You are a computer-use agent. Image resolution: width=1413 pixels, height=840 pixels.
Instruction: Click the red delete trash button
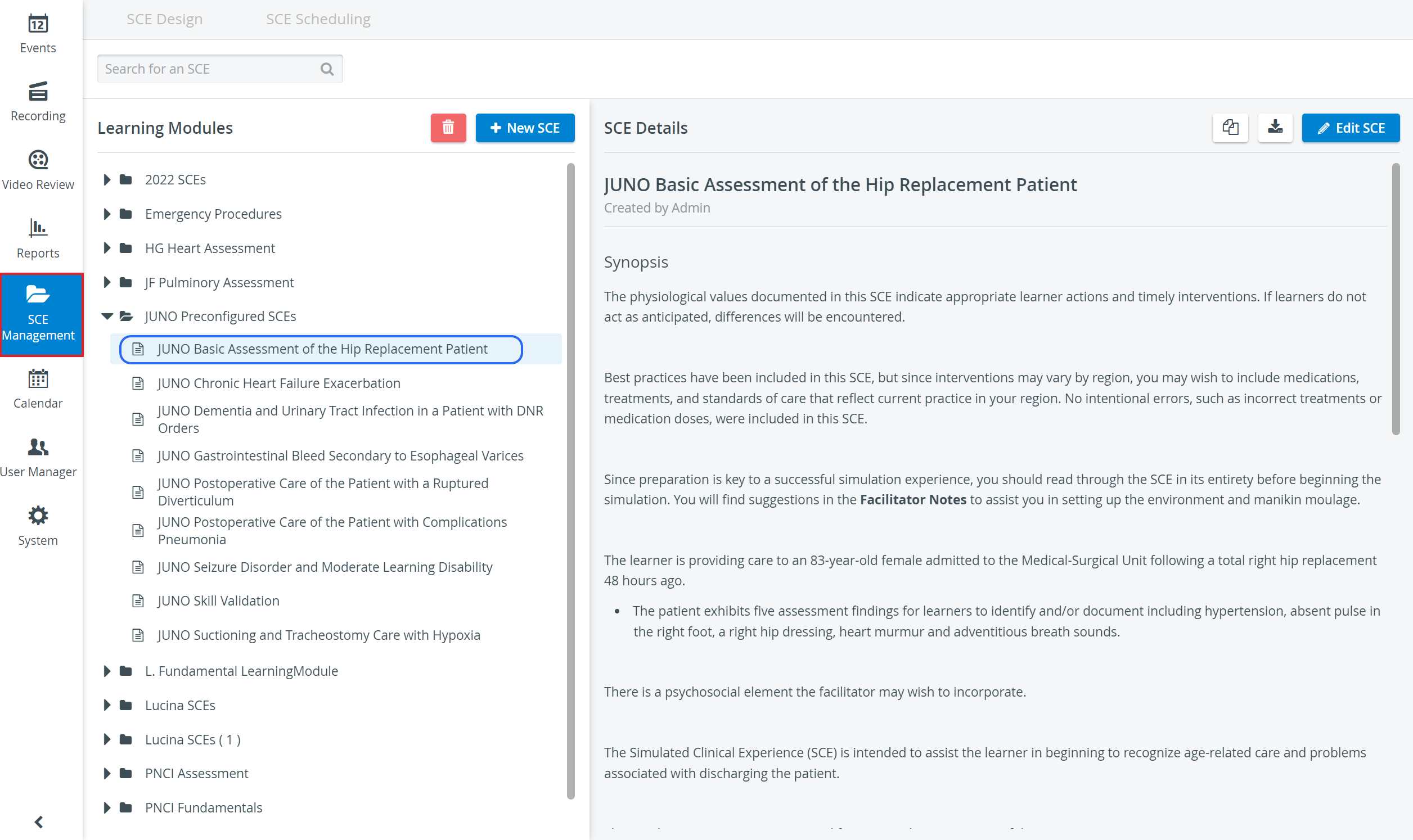(x=448, y=128)
